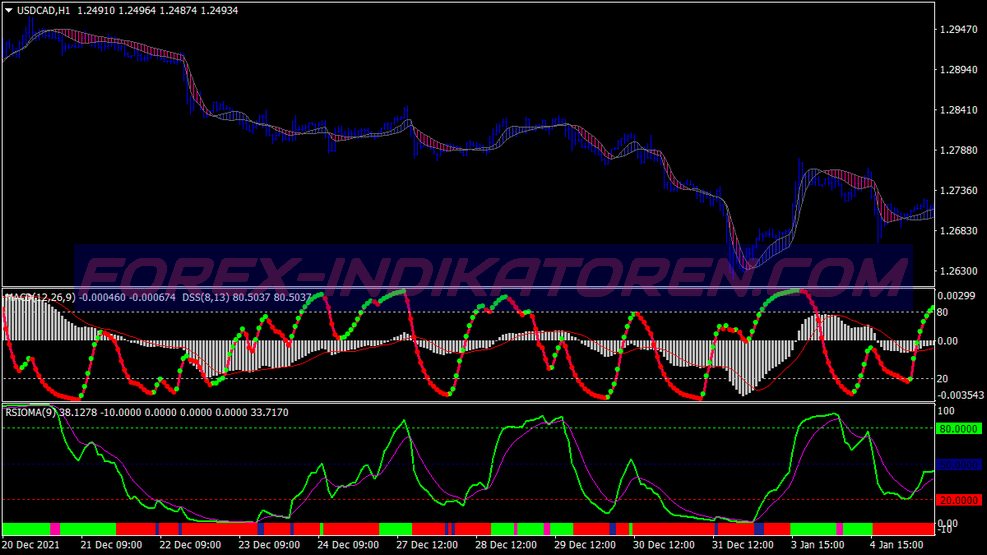The height and width of the screenshot is (555, 987).
Task: Click the 0.00299 MACD scale value
Action: pos(960,296)
